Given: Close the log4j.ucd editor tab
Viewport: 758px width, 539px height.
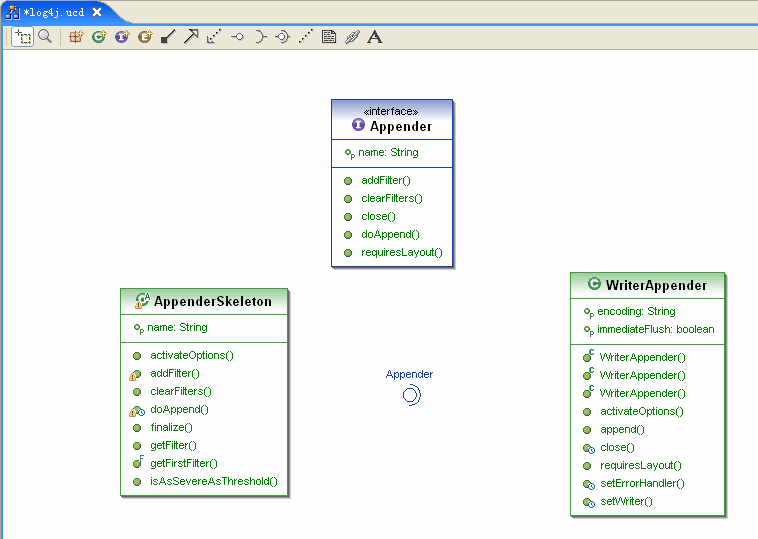Looking at the screenshot, I should pyautogui.click(x=97, y=12).
